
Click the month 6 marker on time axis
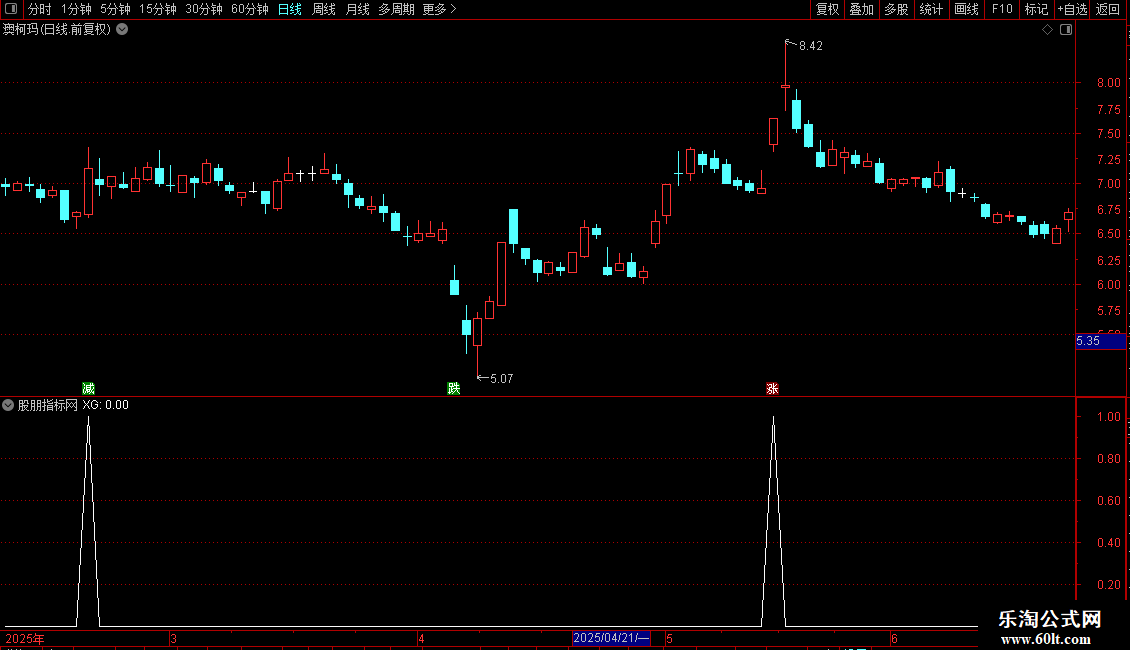pos(894,638)
